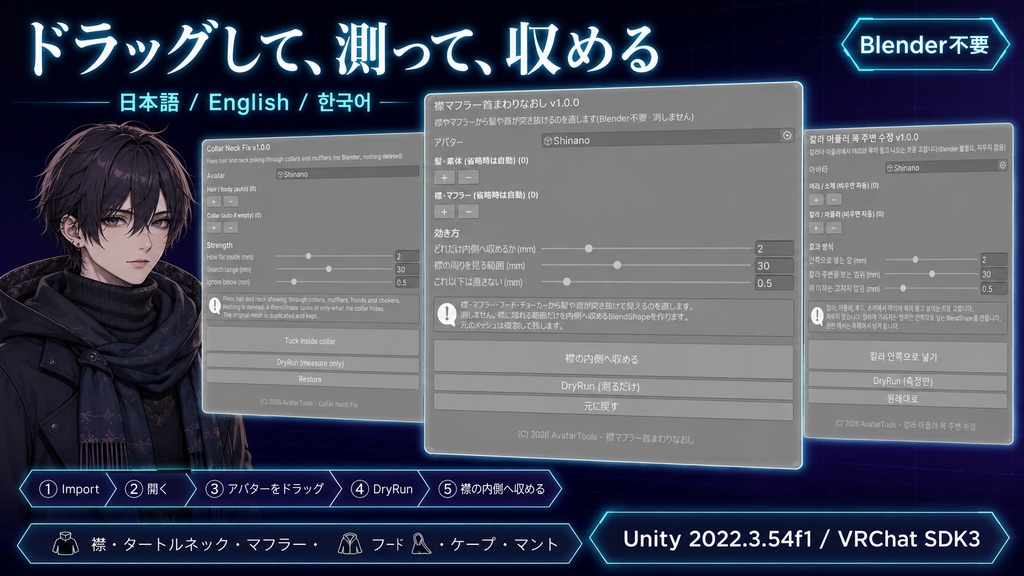The image size is (1024, 576).
Task: Click the Collar Neck Fix v1.0.0 title
Action: click(x=238, y=148)
